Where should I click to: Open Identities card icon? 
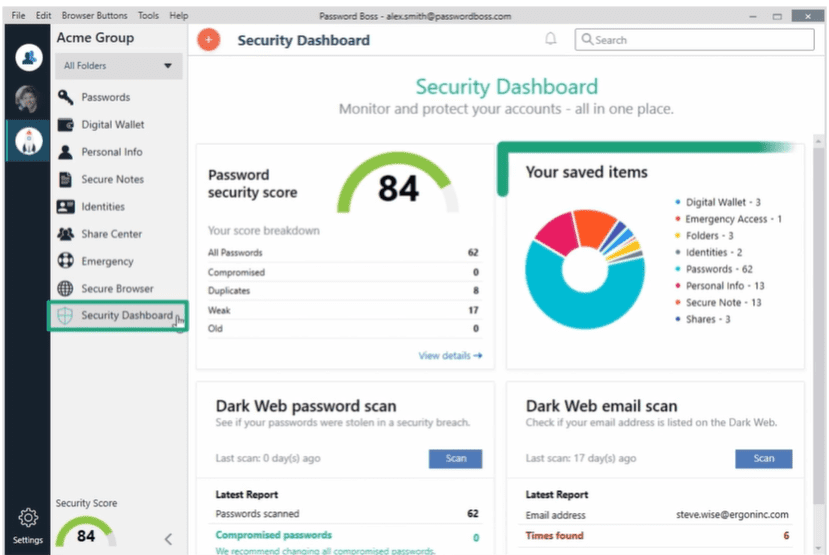tap(65, 206)
